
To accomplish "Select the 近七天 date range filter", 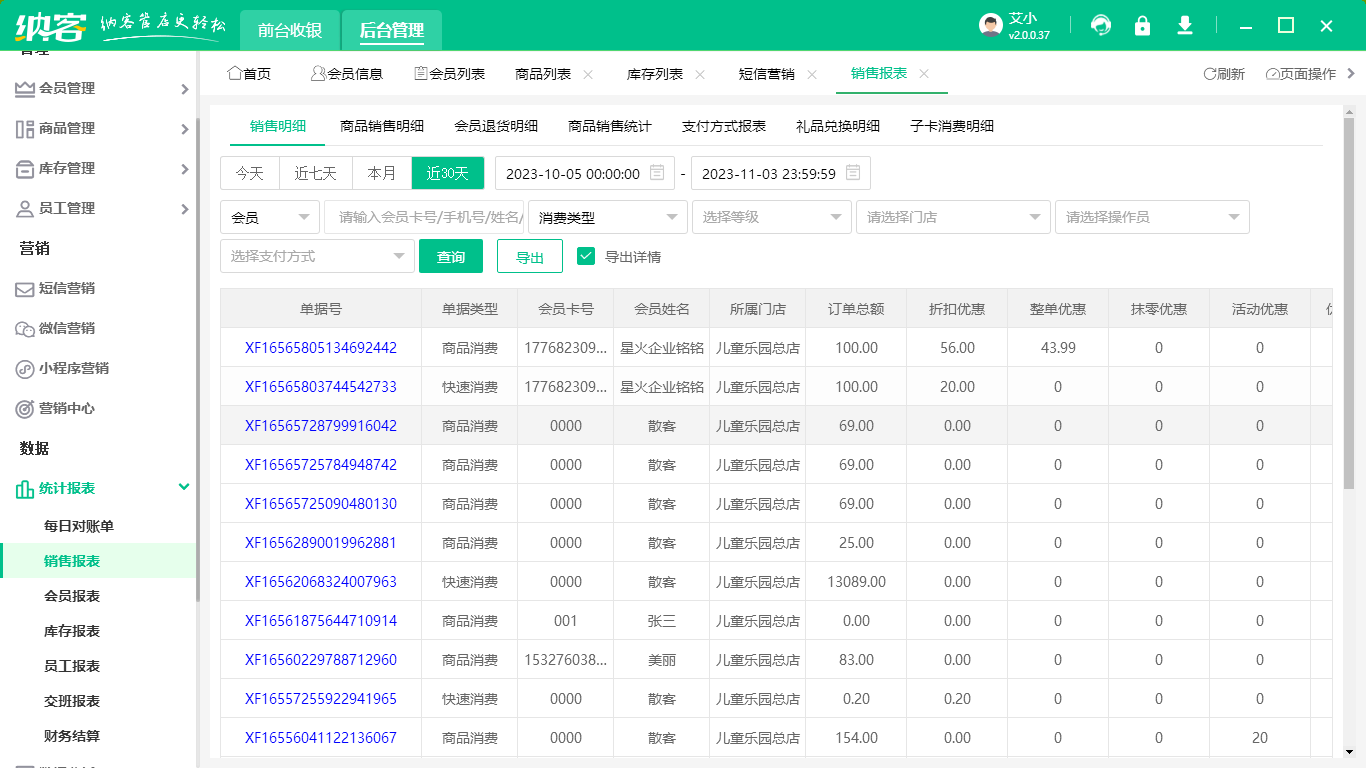I will click(315, 172).
